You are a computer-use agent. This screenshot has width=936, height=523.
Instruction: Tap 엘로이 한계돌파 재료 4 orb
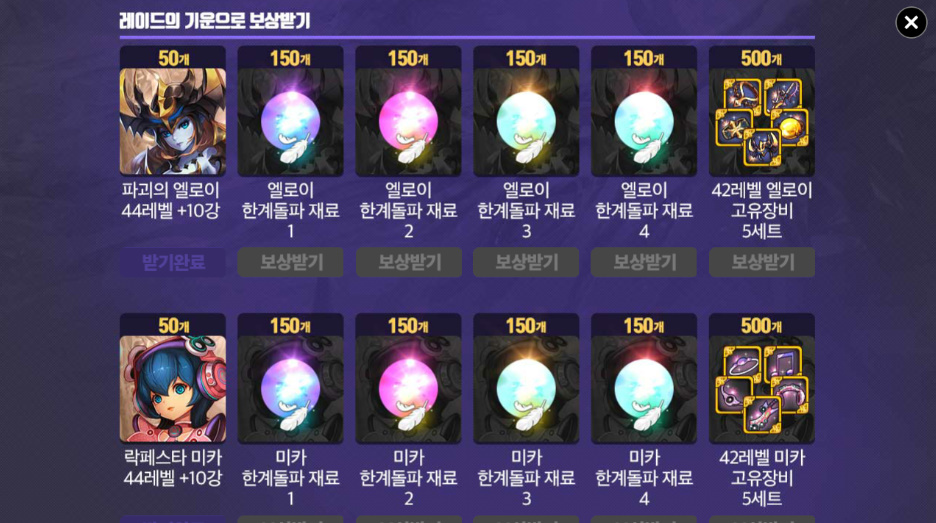click(x=644, y=122)
